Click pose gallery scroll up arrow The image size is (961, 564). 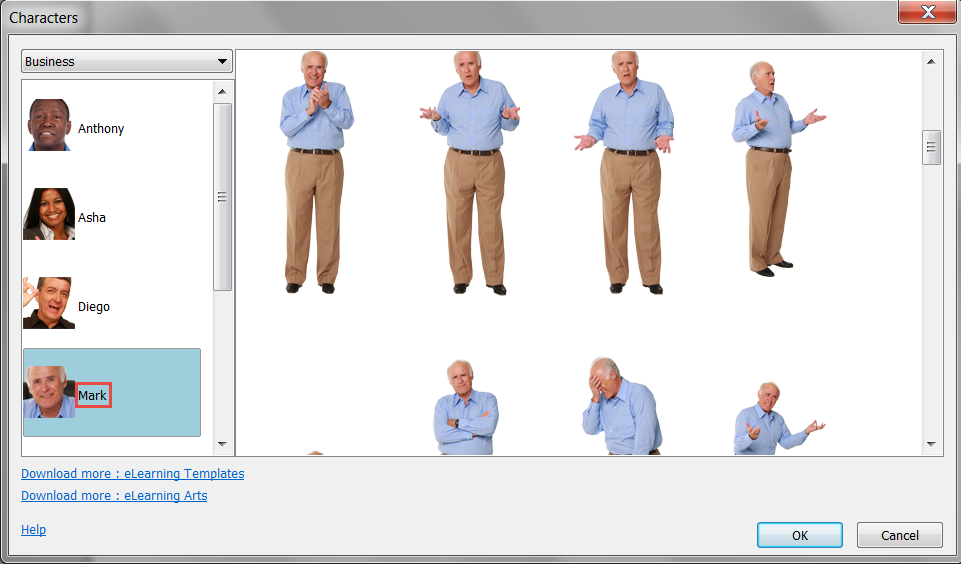(932, 61)
